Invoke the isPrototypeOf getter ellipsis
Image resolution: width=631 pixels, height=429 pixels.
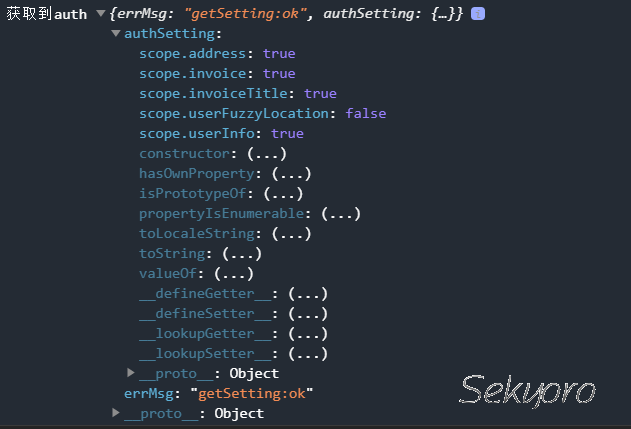pyautogui.click(x=283, y=194)
